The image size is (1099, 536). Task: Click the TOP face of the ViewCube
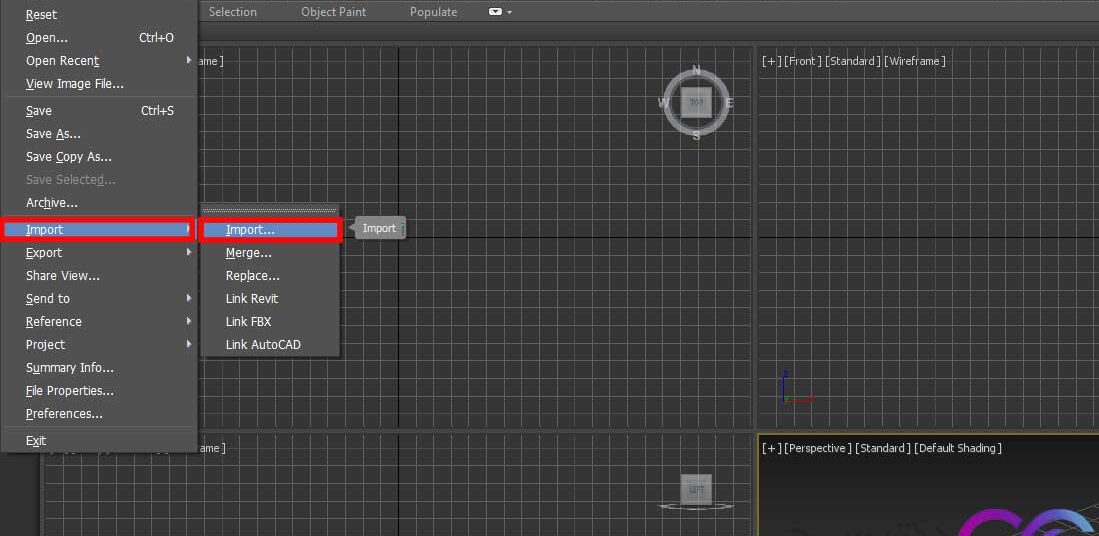point(696,103)
